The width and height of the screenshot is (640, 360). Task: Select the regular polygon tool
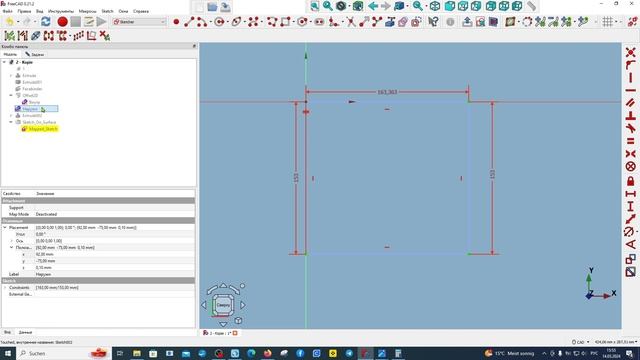pos(302,22)
